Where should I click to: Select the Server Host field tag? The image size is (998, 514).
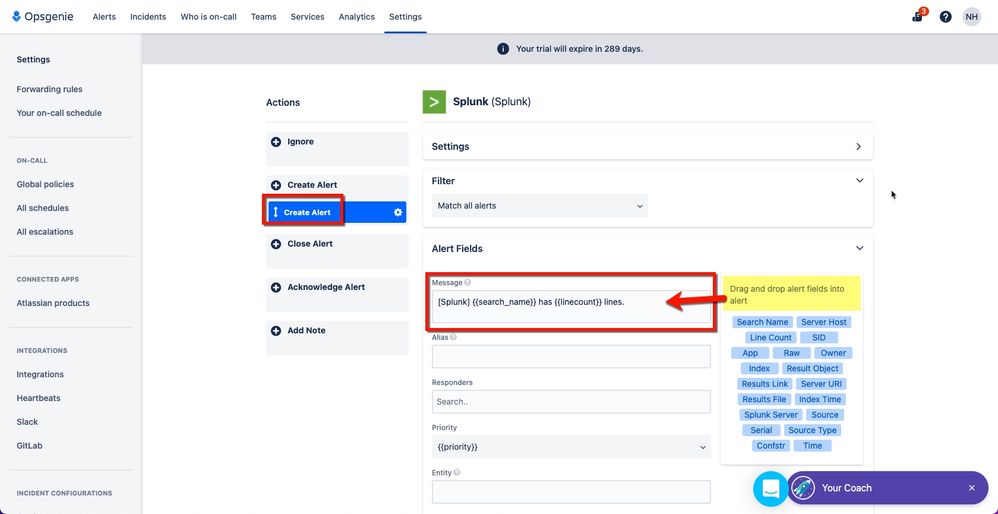tap(824, 323)
